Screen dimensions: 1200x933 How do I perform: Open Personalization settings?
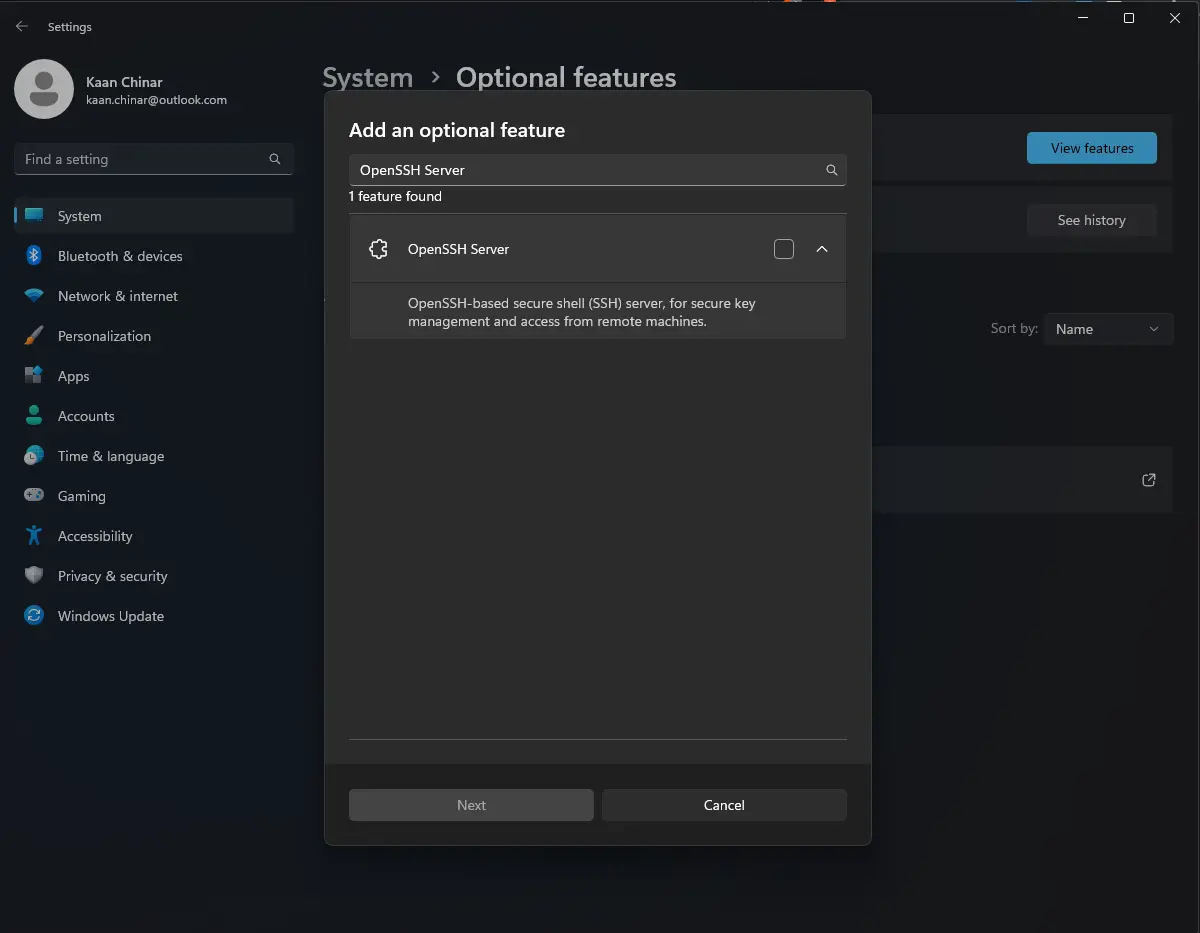154,336
